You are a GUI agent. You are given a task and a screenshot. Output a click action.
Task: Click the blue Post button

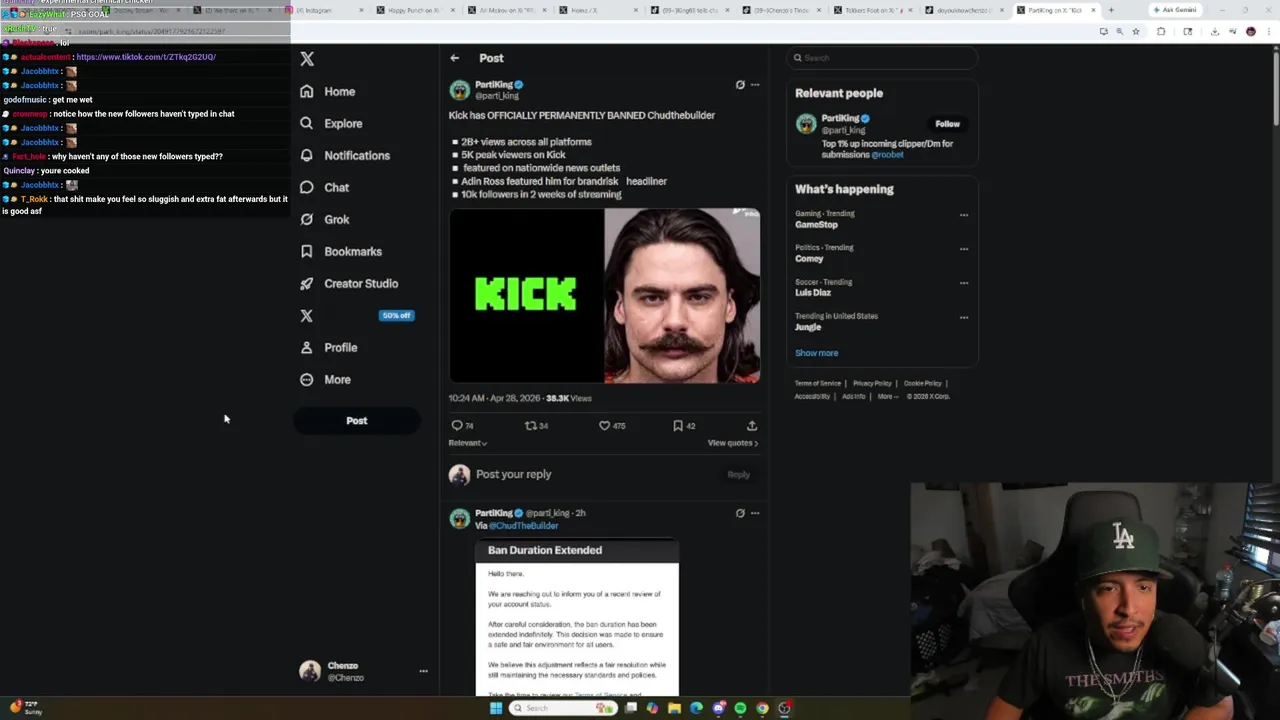357,421
